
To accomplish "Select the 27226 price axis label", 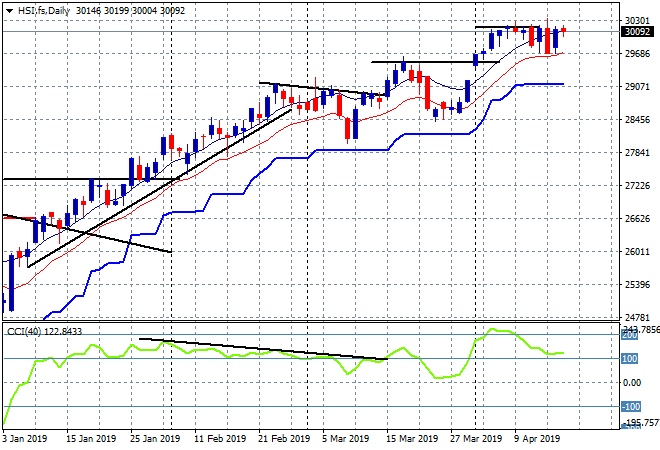I will (x=637, y=186).
